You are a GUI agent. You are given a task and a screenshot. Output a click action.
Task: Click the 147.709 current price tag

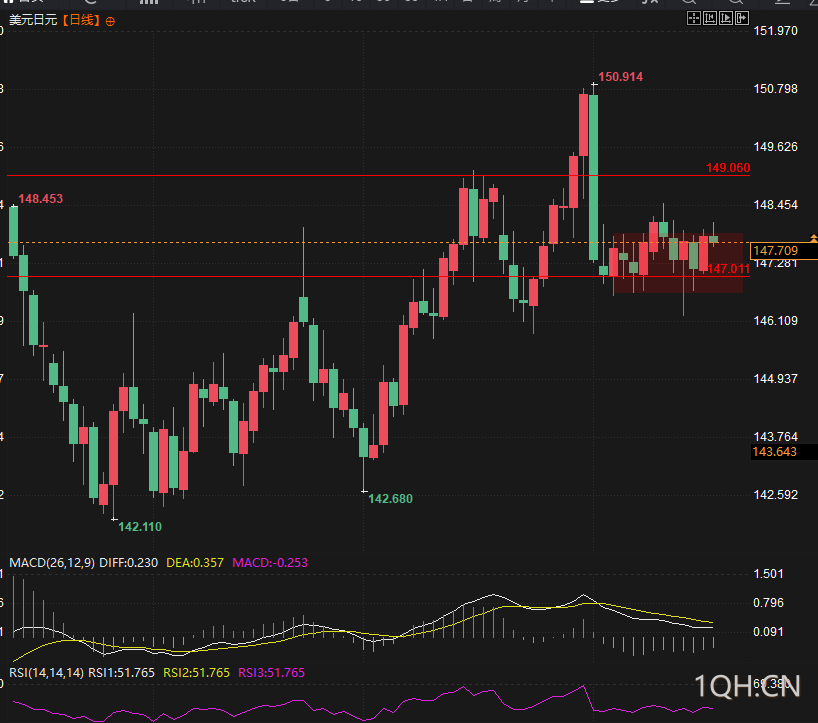(x=783, y=251)
